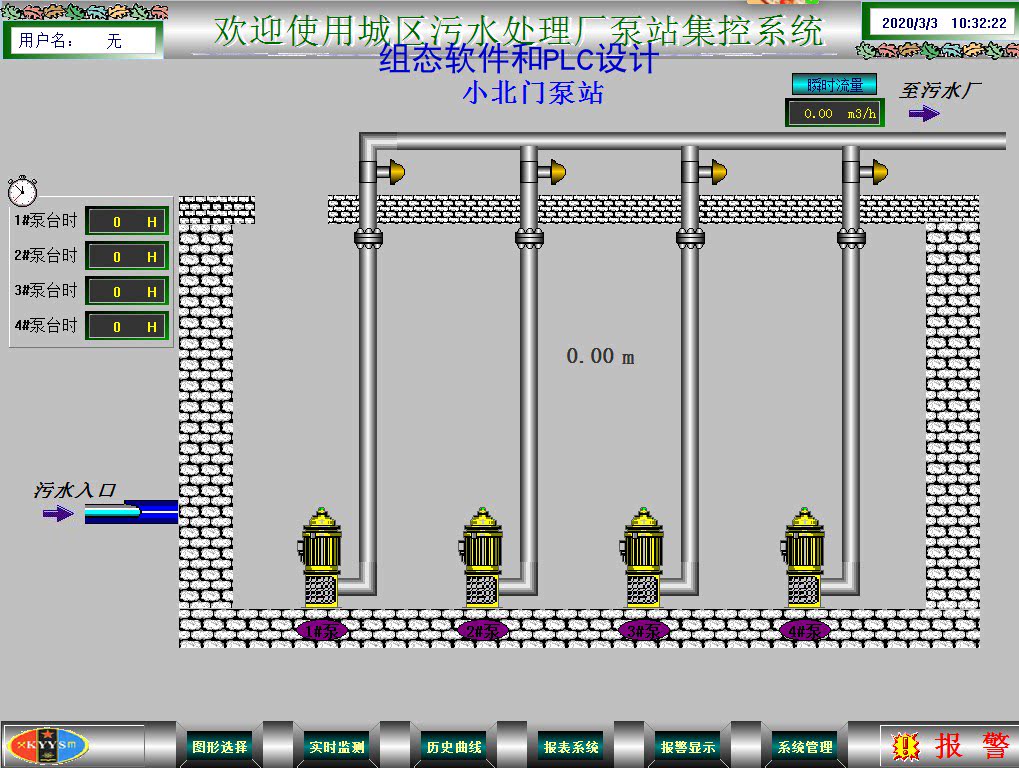Click the 4#泵 submersible pump icon
The width and height of the screenshot is (1019, 768).
pyautogui.click(x=803, y=557)
